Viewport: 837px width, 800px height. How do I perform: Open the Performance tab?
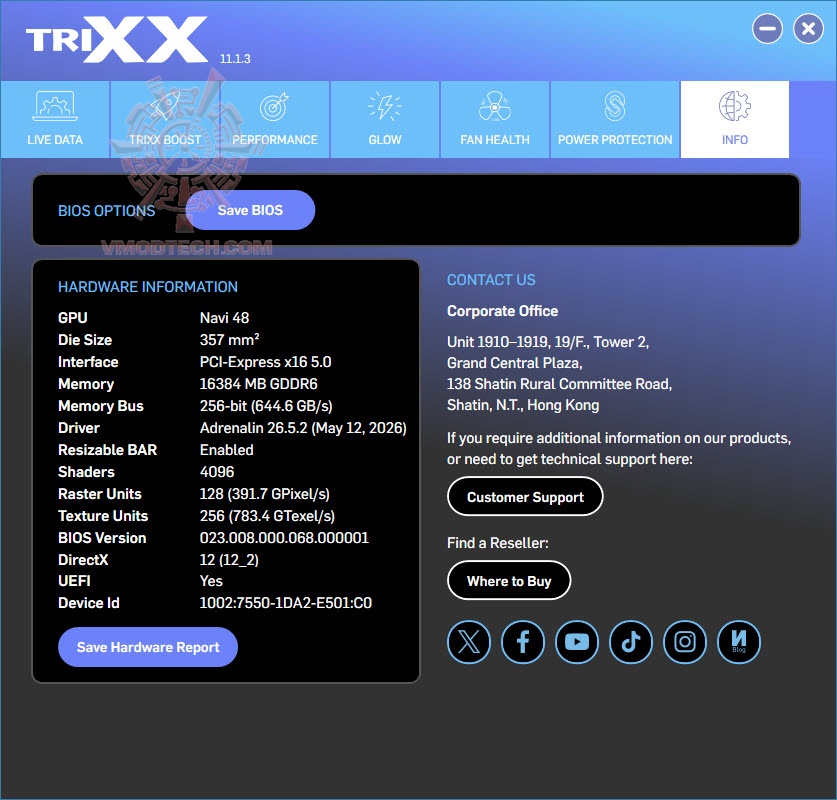pos(275,120)
